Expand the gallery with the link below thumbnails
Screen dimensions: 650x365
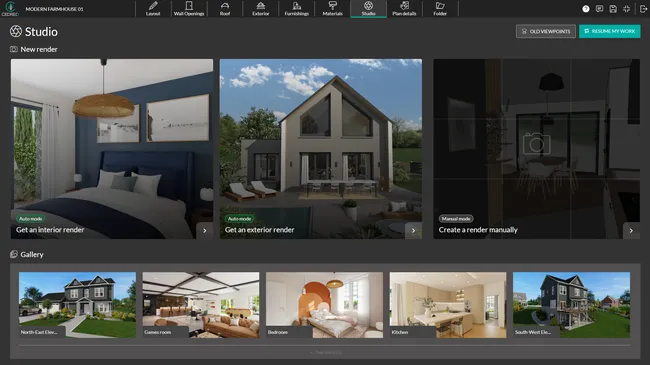pyautogui.click(x=326, y=353)
